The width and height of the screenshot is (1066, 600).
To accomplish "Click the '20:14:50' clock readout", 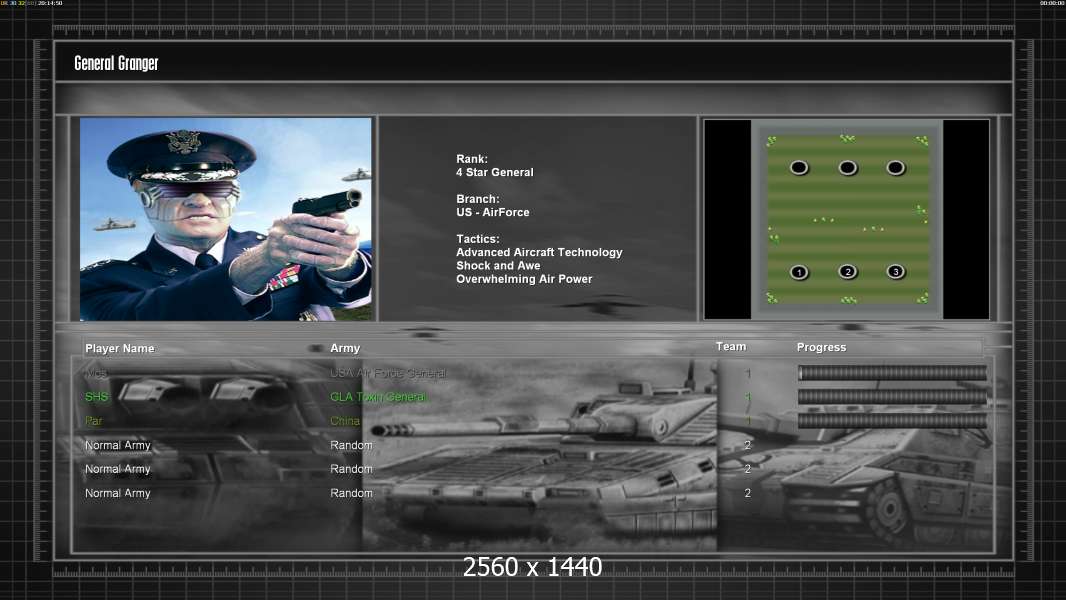I will (x=50, y=3).
